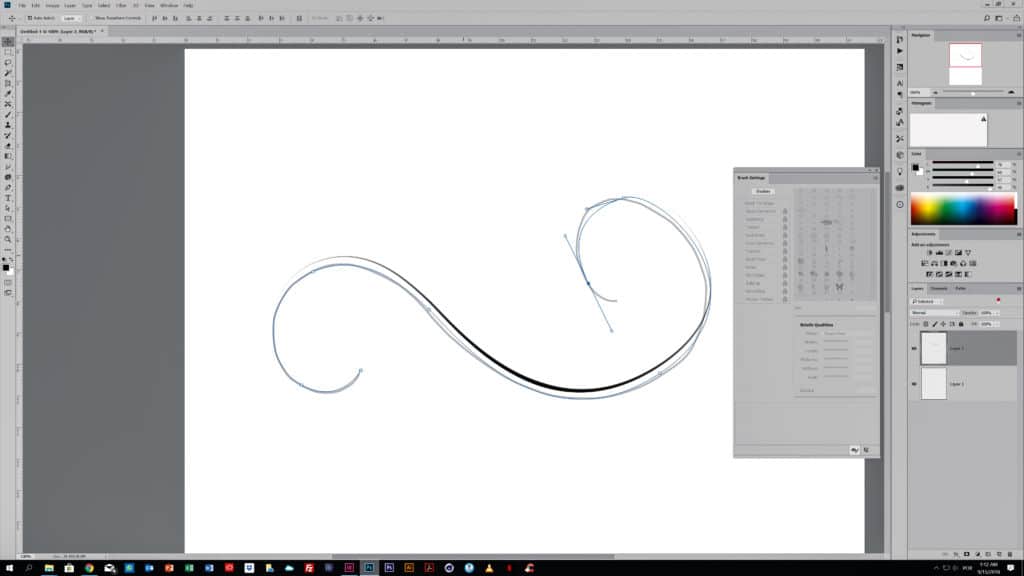Open the Filter menu
The height and width of the screenshot is (576, 1024).
point(120,5)
